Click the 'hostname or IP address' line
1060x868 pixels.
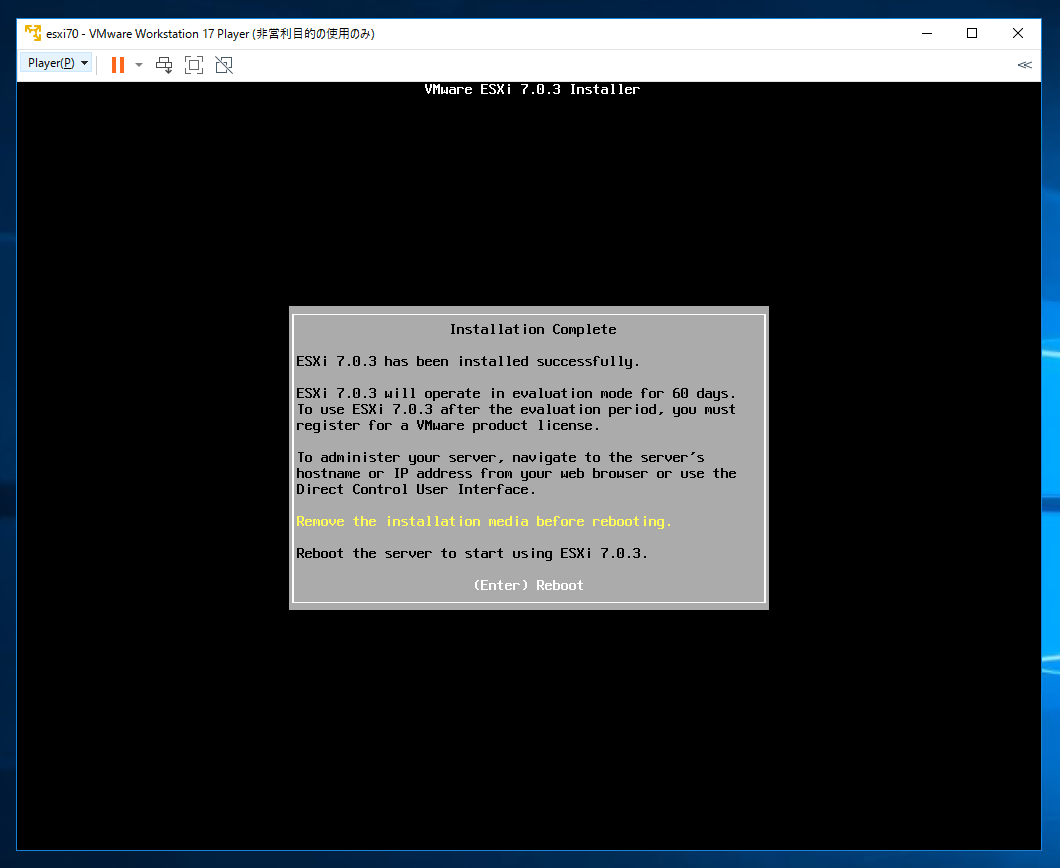pos(516,474)
